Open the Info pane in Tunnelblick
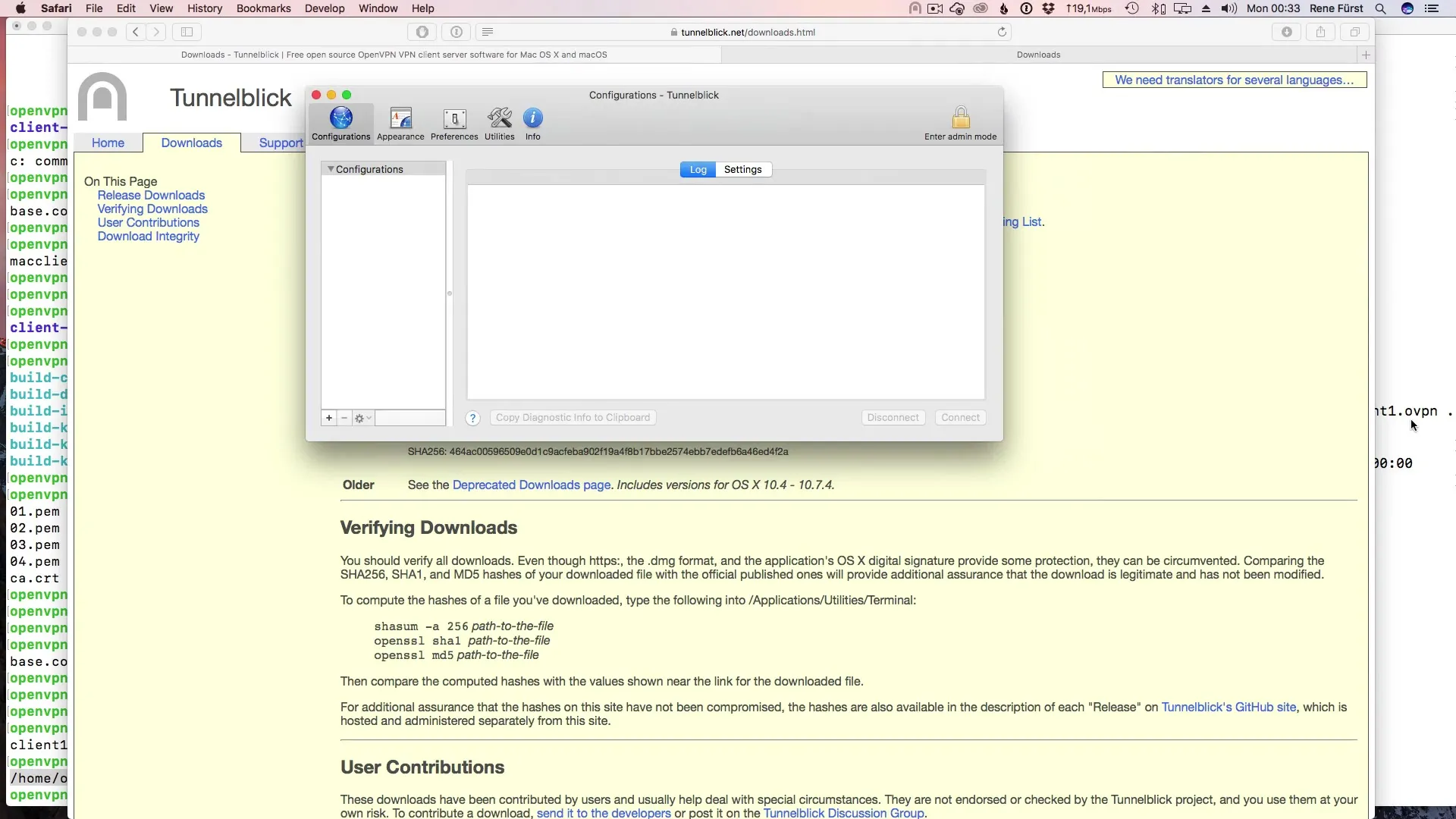The image size is (1456, 819). 533,124
